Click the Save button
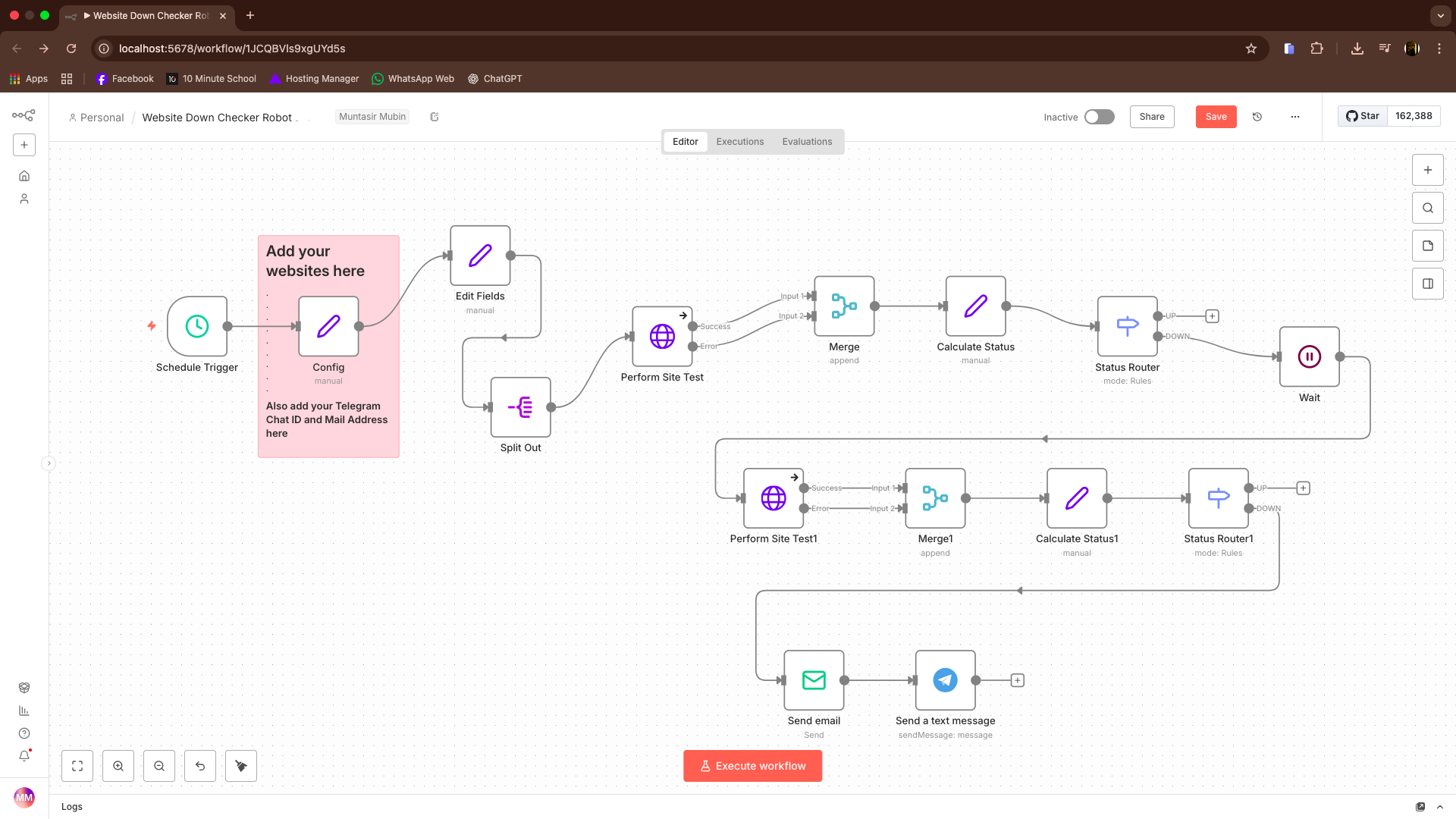 pos(1216,117)
